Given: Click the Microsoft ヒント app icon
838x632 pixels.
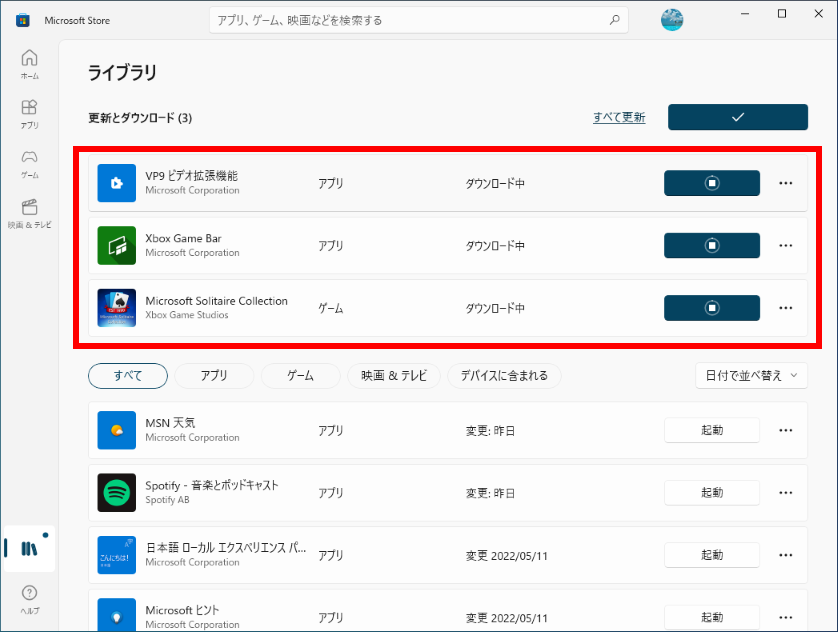Looking at the screenshot, I should coord(117,615).
